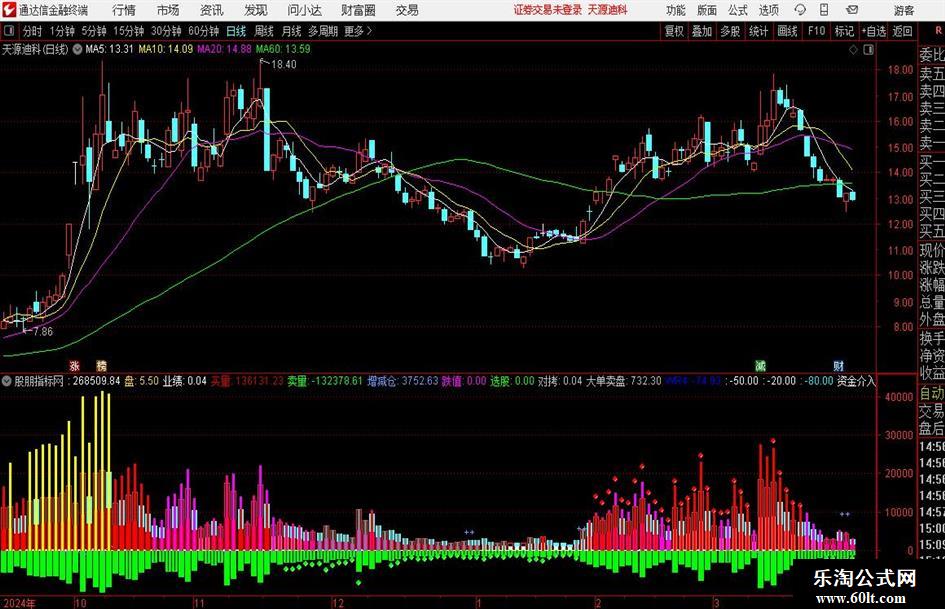Open the mail envelope icon
The width and height of the screenshot is (945, 609).
852,10
